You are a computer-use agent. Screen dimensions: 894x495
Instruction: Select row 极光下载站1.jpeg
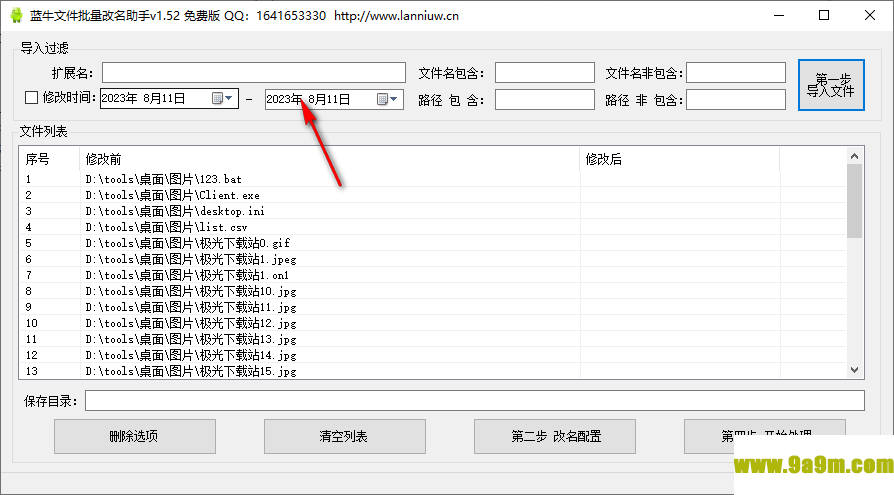tap(432, 259)
